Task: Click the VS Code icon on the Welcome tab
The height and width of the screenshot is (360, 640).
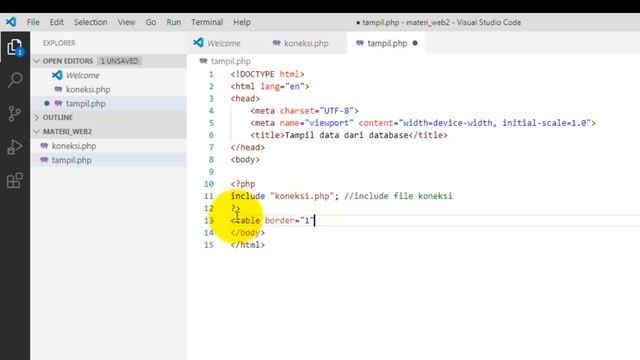Action: [x=198, y=42]
